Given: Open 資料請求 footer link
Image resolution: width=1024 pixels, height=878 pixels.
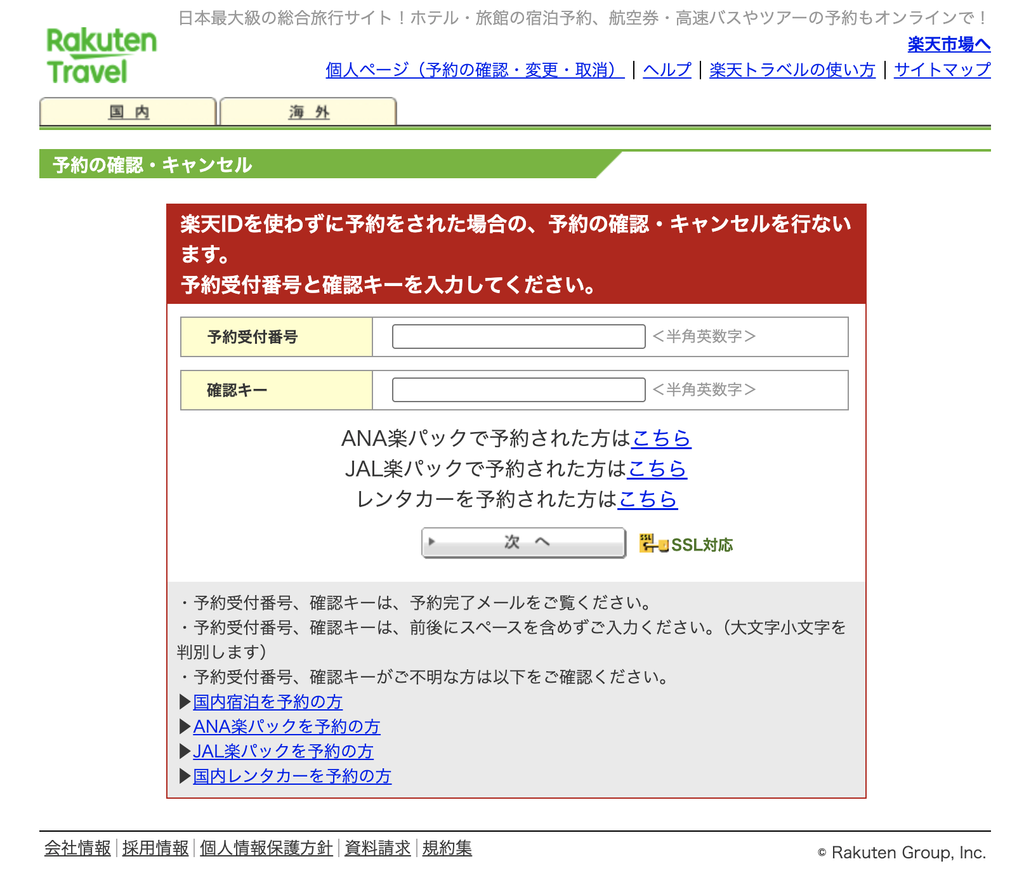Looking at the screenshot, I should [377, 848].
